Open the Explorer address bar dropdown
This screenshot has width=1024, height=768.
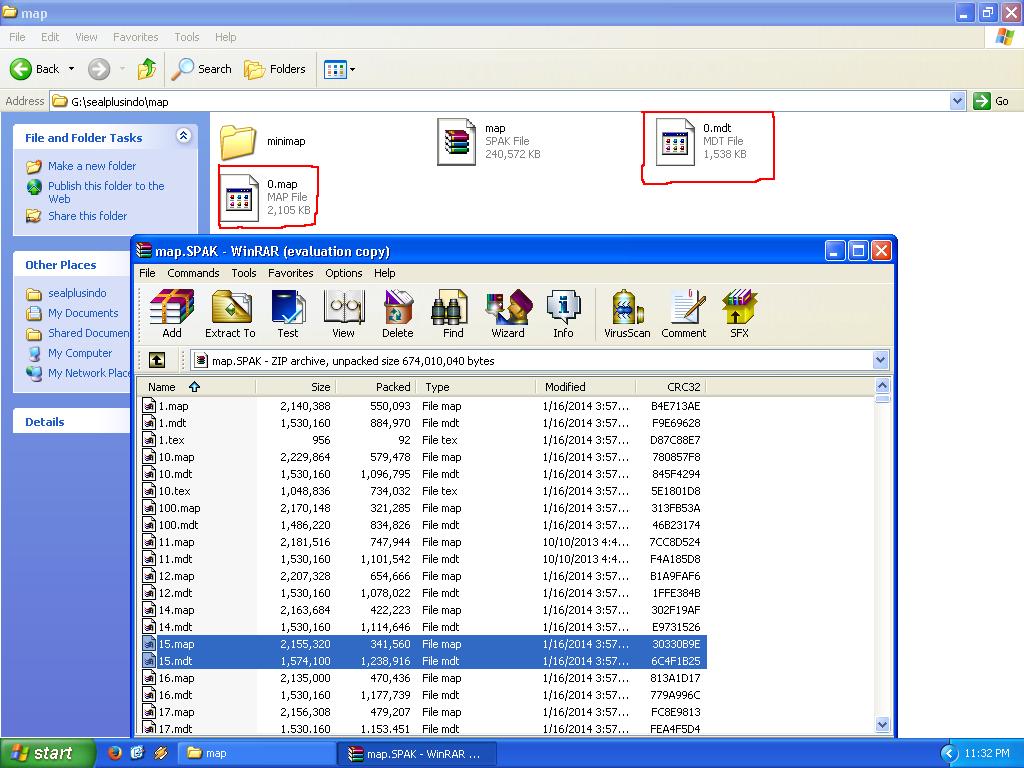click(957, 101)
